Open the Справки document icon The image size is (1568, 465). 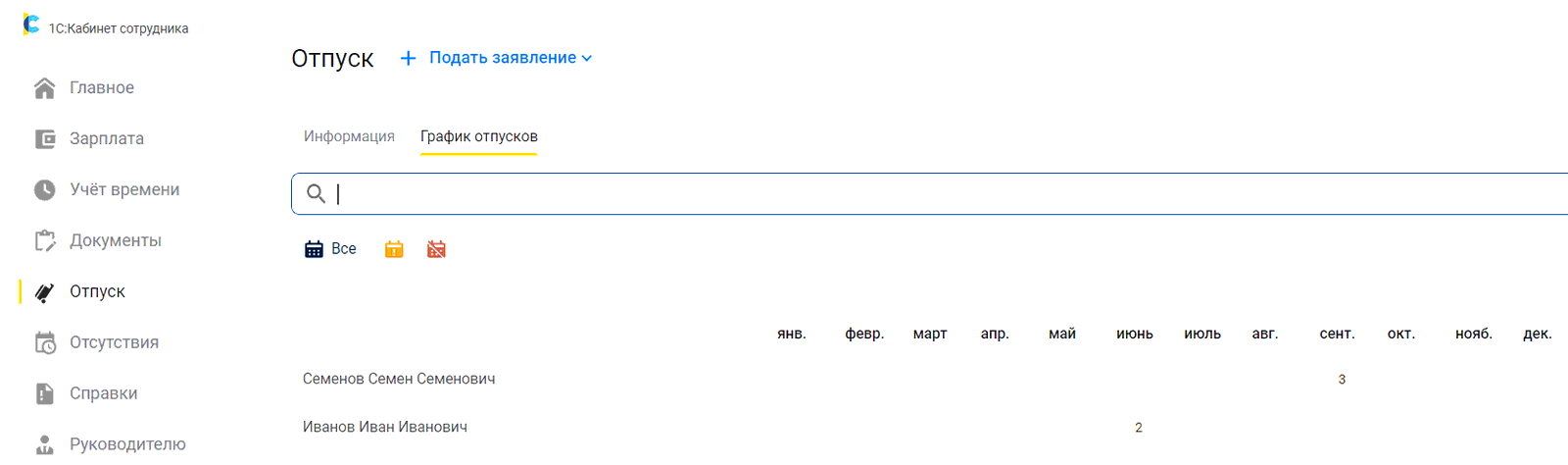click(x=45, y=393)
